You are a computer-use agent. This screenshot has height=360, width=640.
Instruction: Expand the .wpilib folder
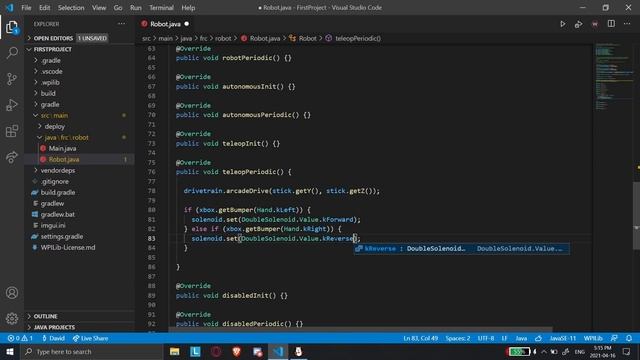click(80, 82)
